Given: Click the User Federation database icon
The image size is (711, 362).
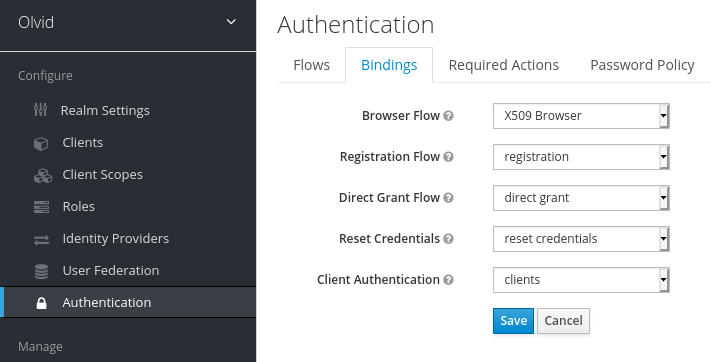Looking at the screenshot, I should (41, 271).
